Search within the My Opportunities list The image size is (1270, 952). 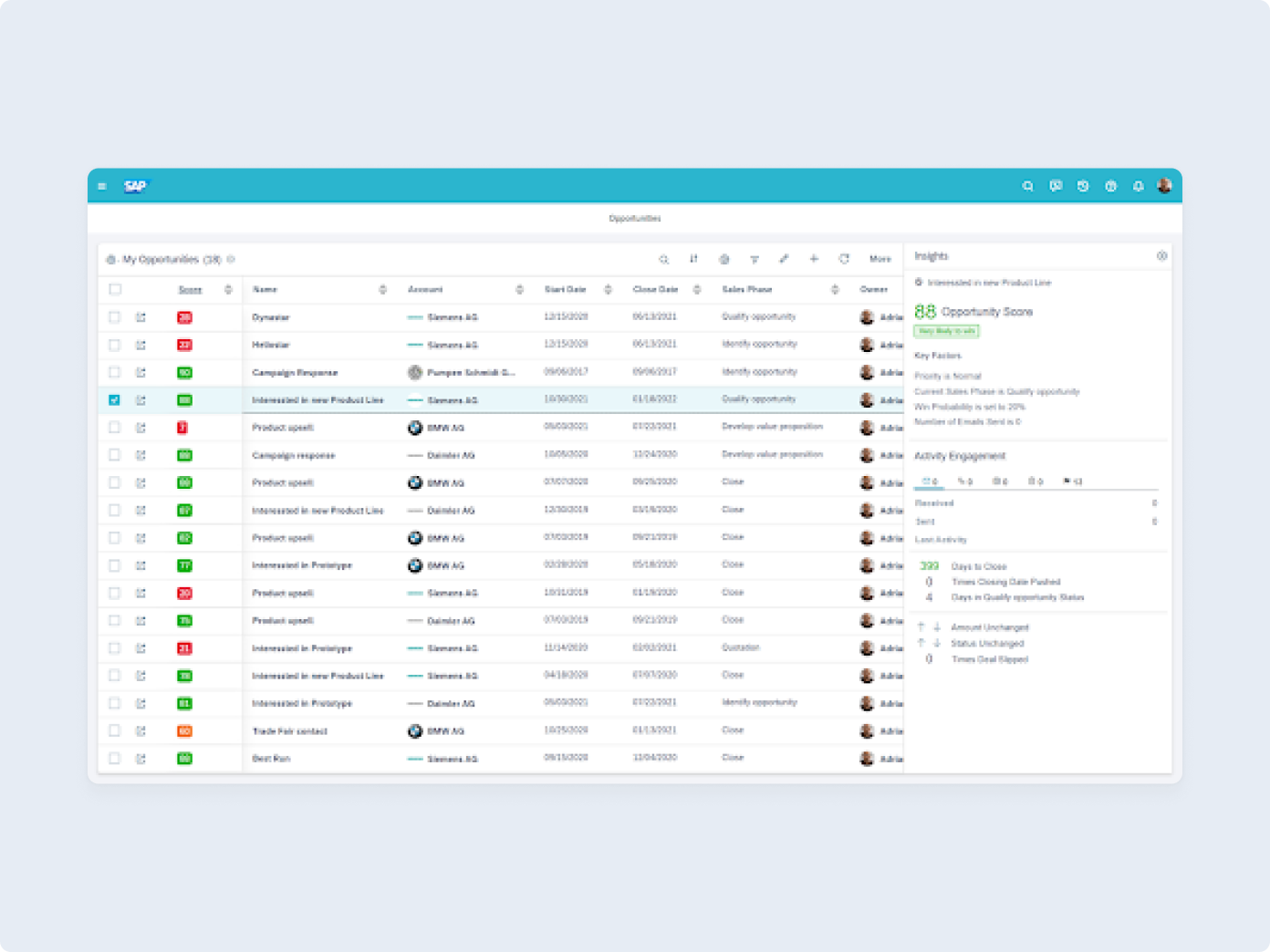(x=664, y=259)
